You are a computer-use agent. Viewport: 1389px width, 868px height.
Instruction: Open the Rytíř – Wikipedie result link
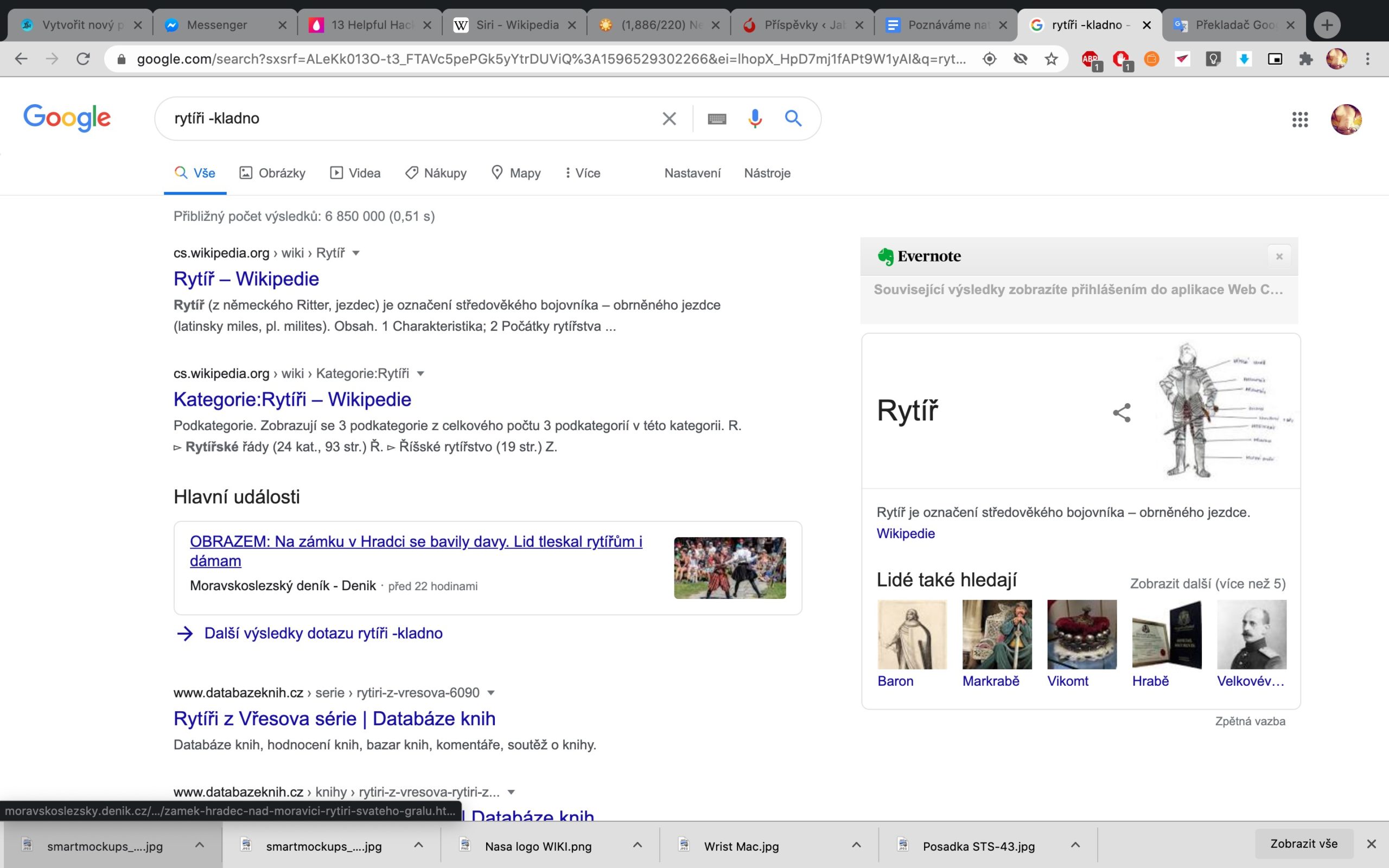[246, 278]
